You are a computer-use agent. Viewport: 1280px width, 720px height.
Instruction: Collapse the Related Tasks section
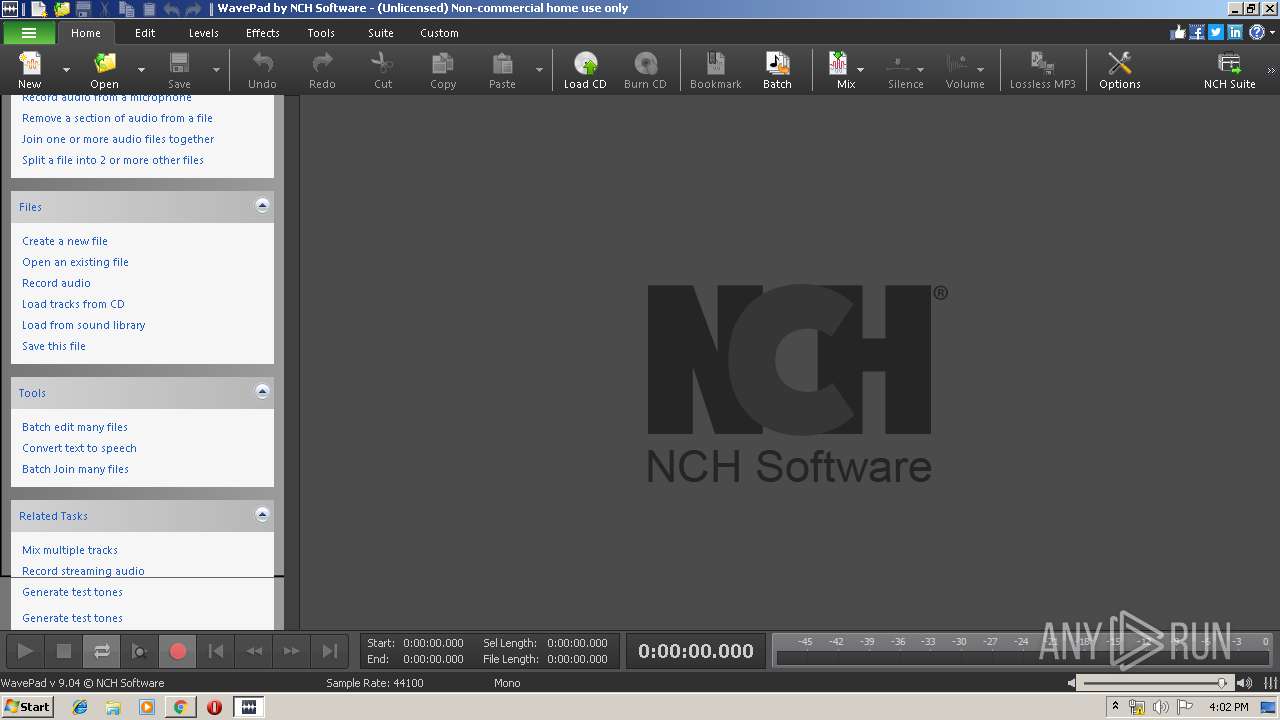(262, 515)
